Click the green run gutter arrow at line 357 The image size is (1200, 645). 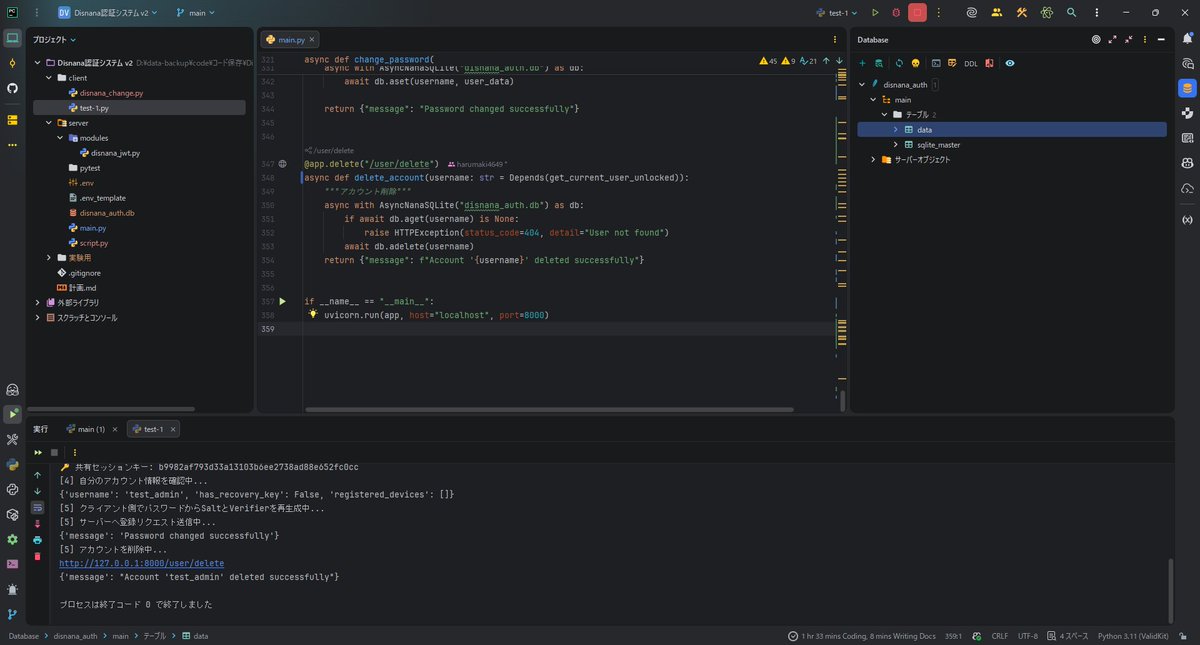pyautogui.click(x=282, y=301)
